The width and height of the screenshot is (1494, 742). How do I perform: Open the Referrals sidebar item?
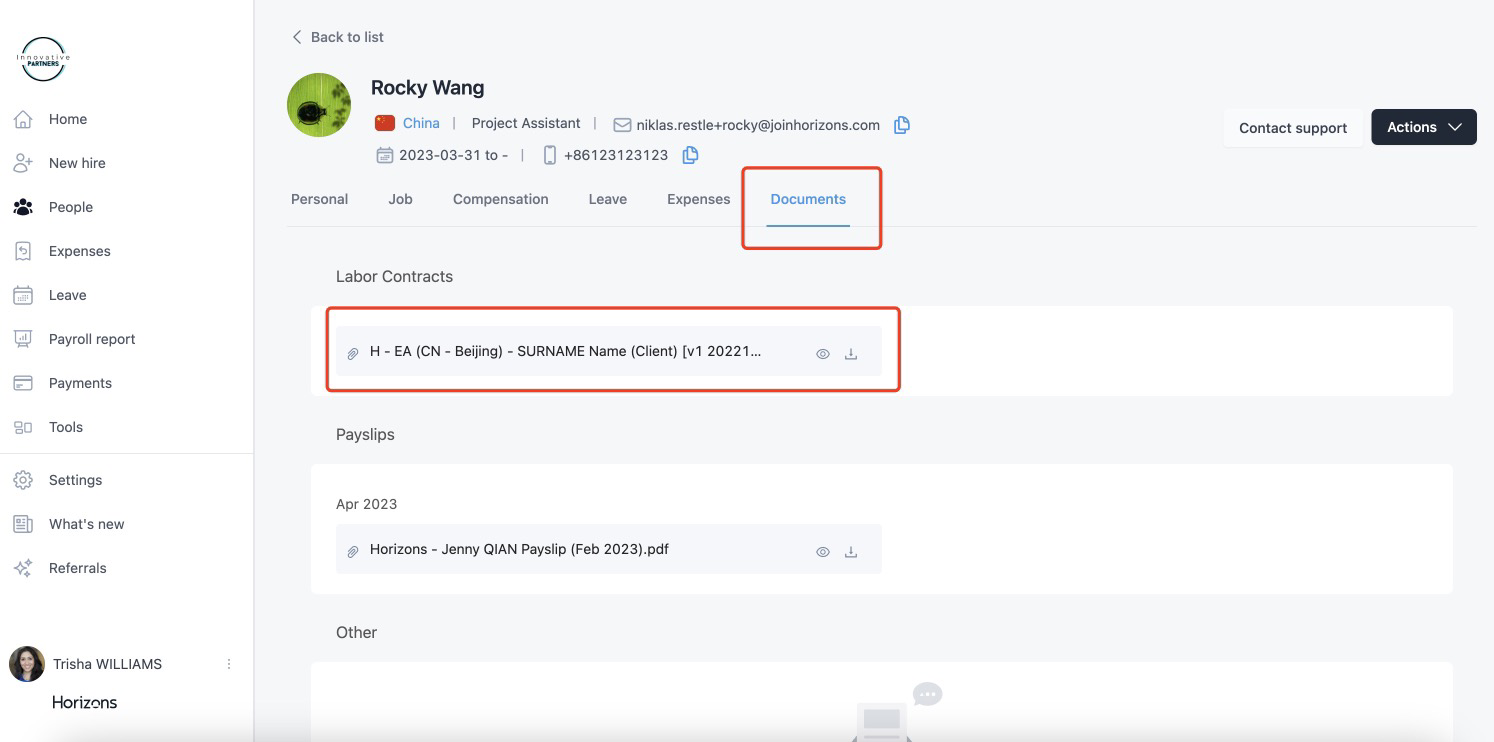[x=77, y=568]
